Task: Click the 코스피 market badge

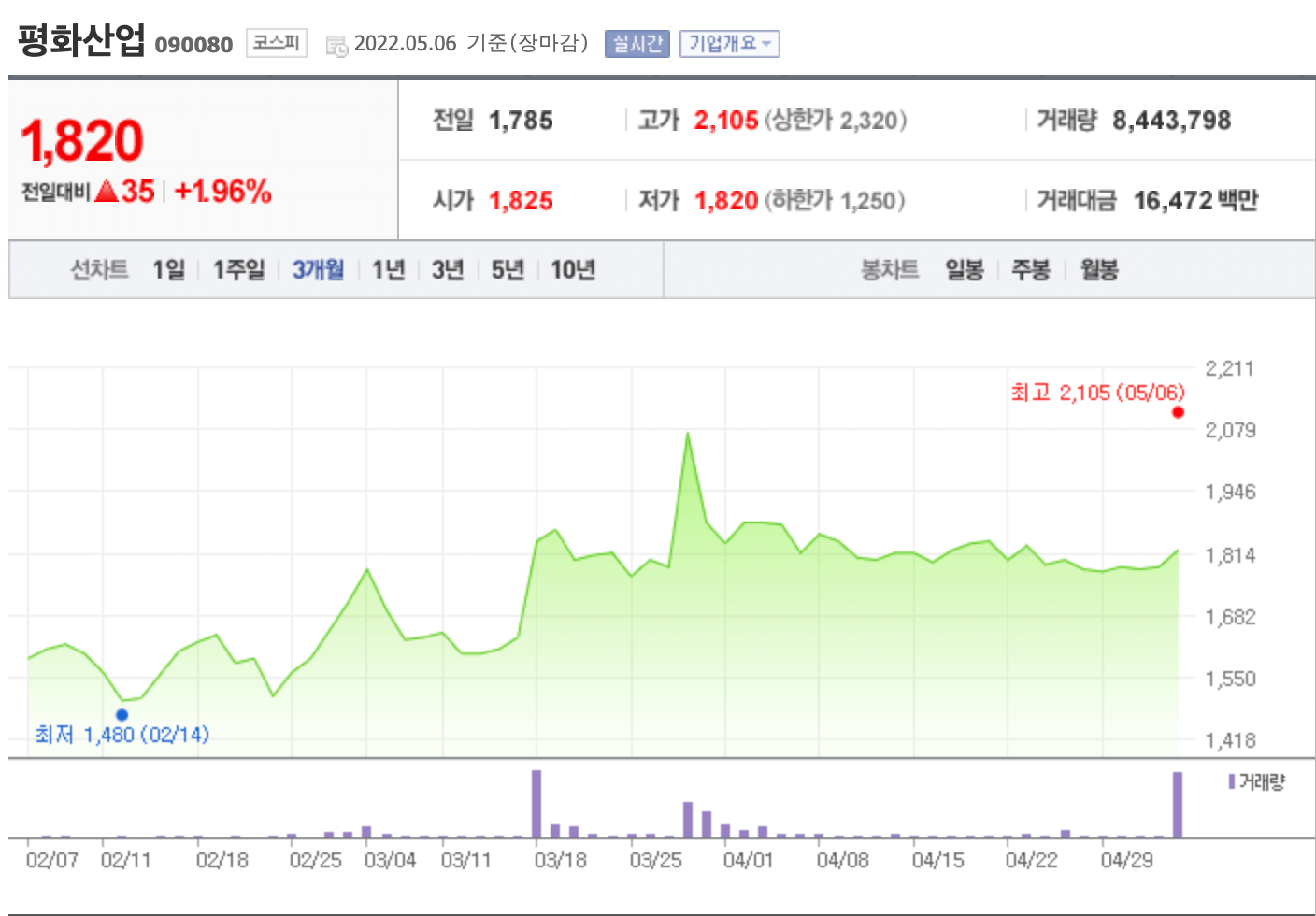Action: point(276,43)
